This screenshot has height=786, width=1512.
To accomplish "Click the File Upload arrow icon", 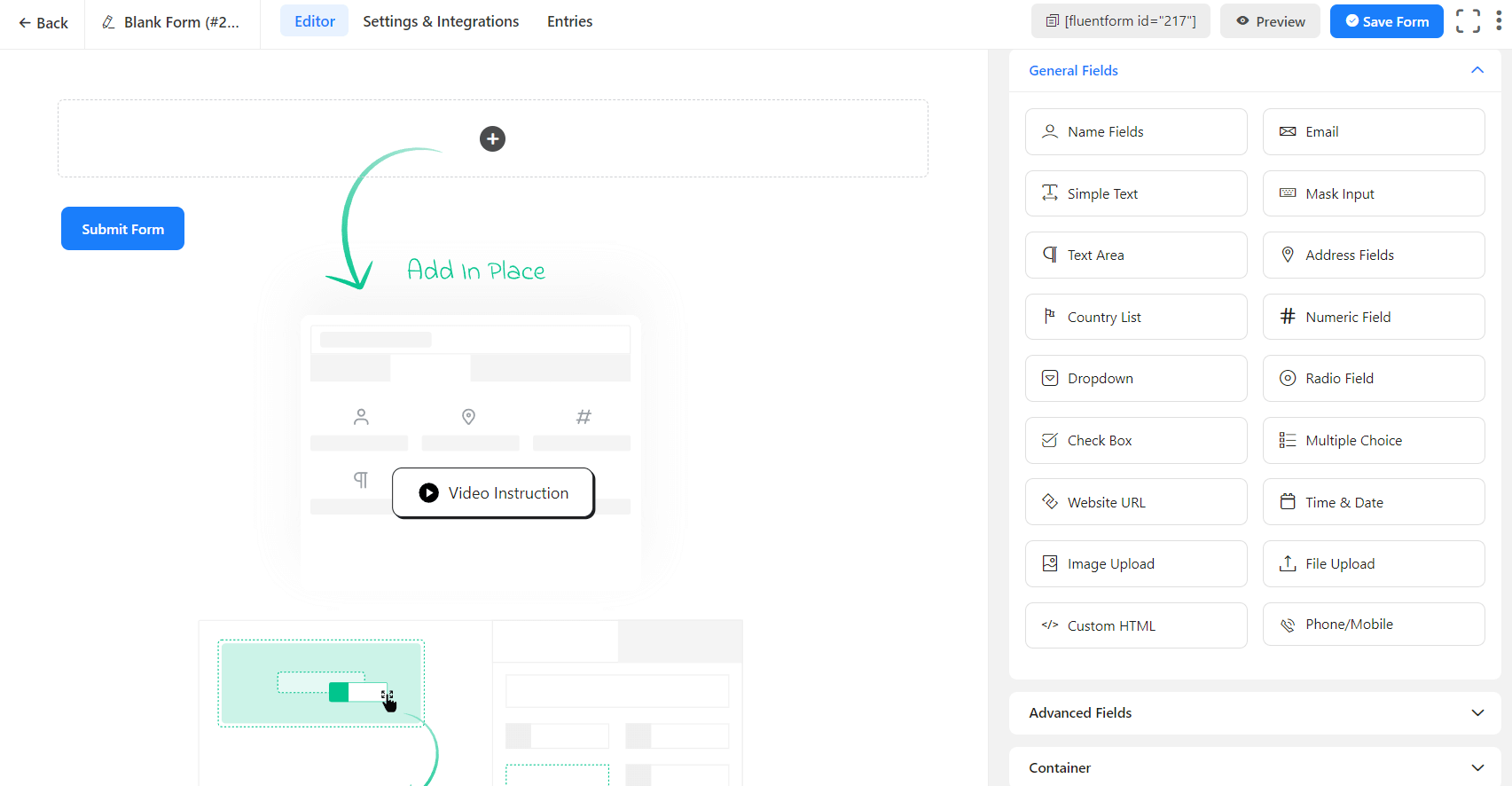I will (1288, 563).
